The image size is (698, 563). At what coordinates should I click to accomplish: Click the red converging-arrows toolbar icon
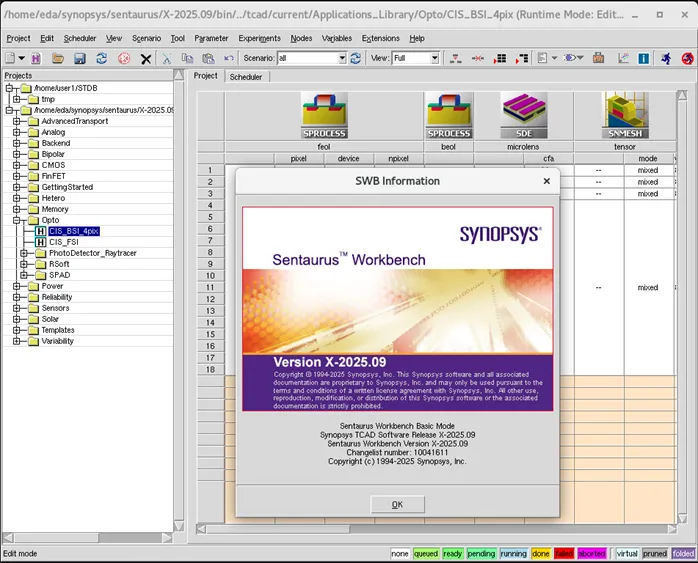[478, 58]
